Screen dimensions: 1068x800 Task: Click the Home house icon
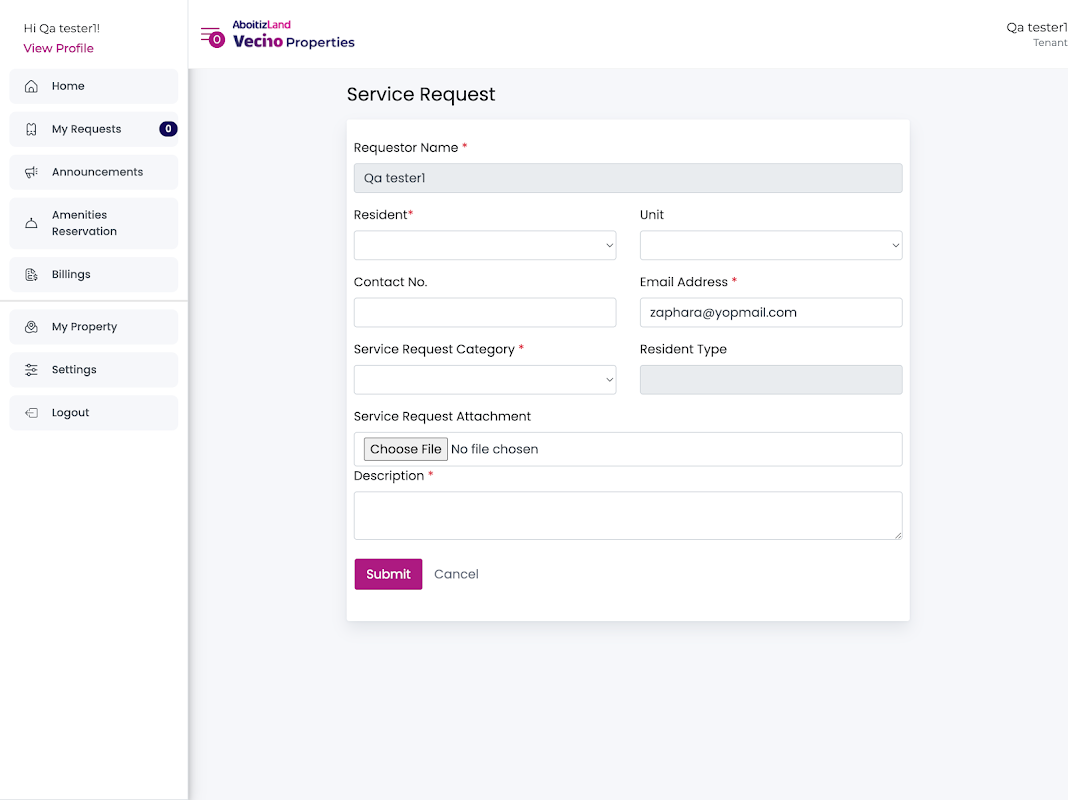pyautogui.click(x=31, y=86)
